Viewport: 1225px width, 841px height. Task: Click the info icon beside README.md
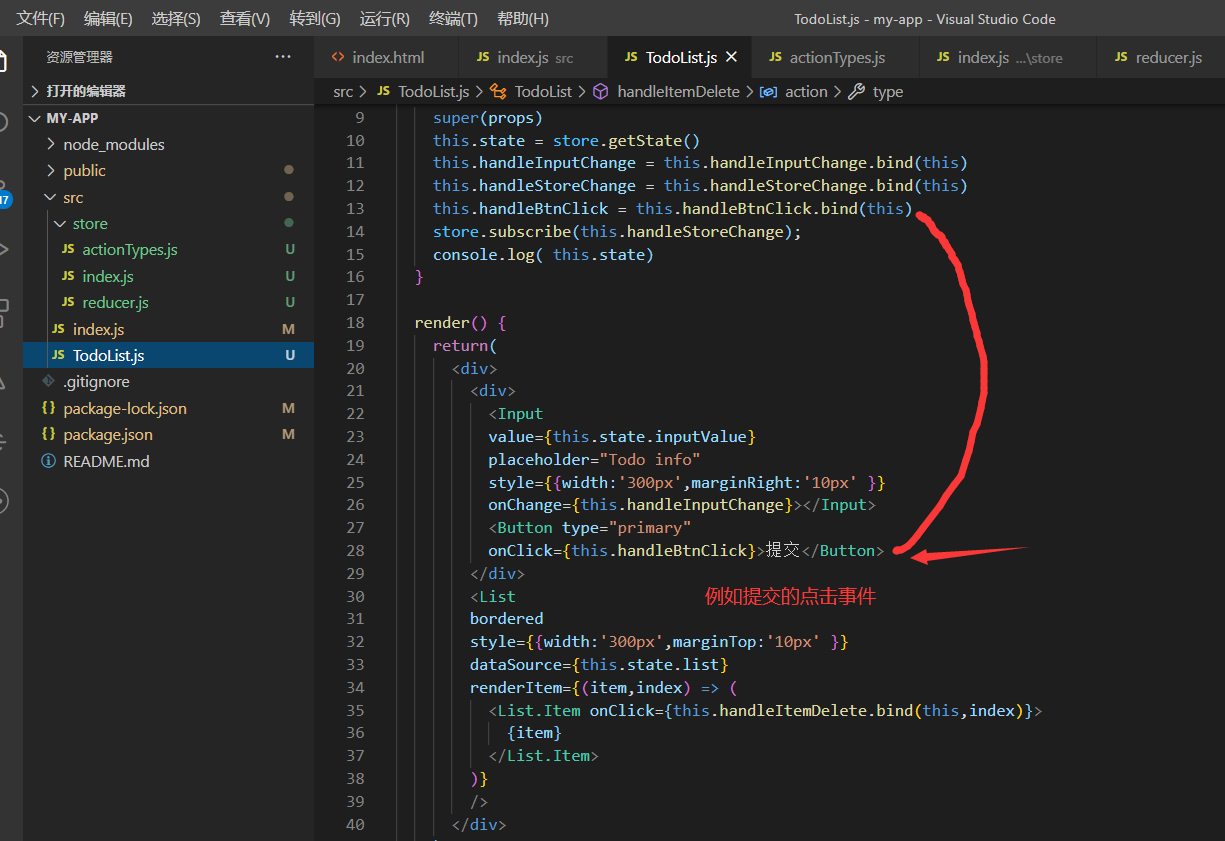click(48, 461)
